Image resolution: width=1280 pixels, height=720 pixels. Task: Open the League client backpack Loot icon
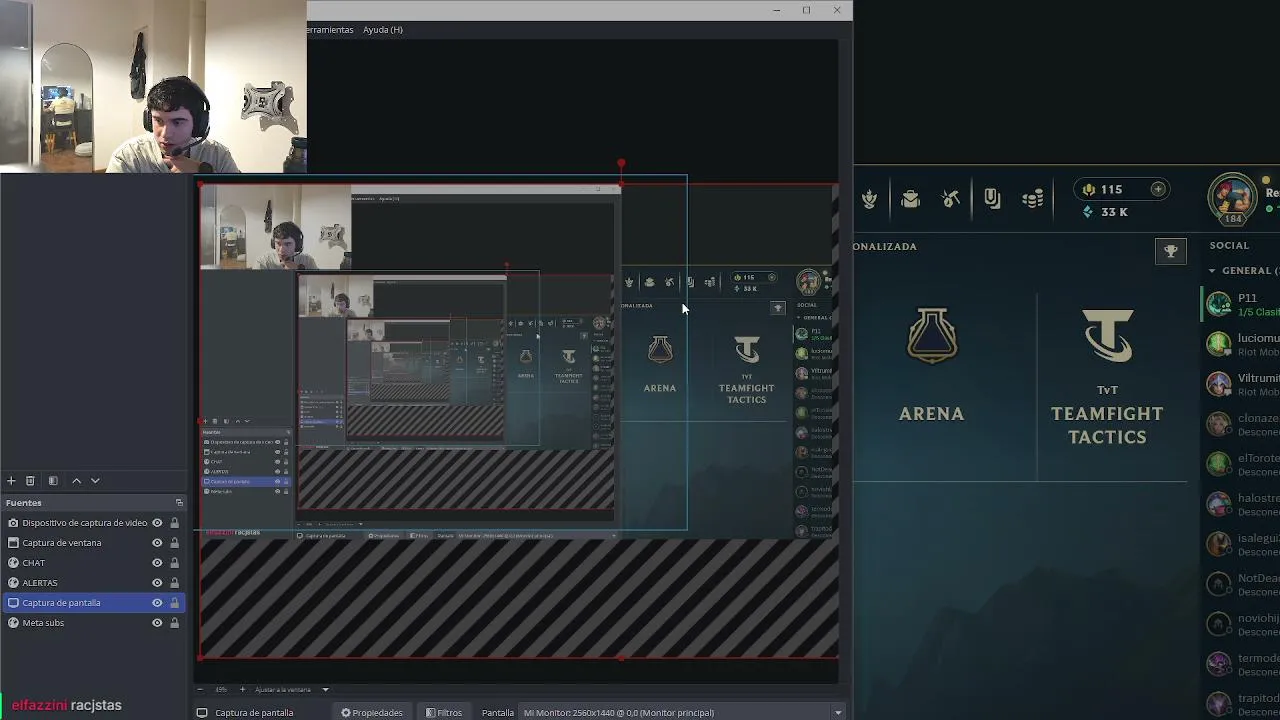click(910, 199)
